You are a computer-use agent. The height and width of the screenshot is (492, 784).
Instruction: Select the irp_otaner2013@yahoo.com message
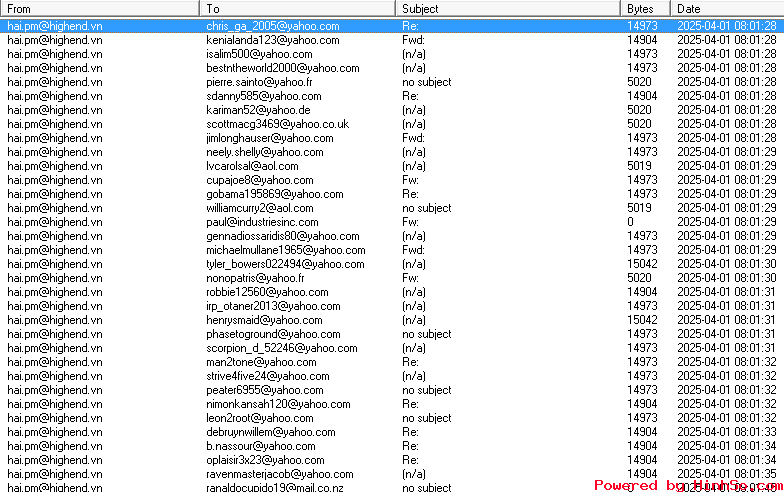[392, 306]
